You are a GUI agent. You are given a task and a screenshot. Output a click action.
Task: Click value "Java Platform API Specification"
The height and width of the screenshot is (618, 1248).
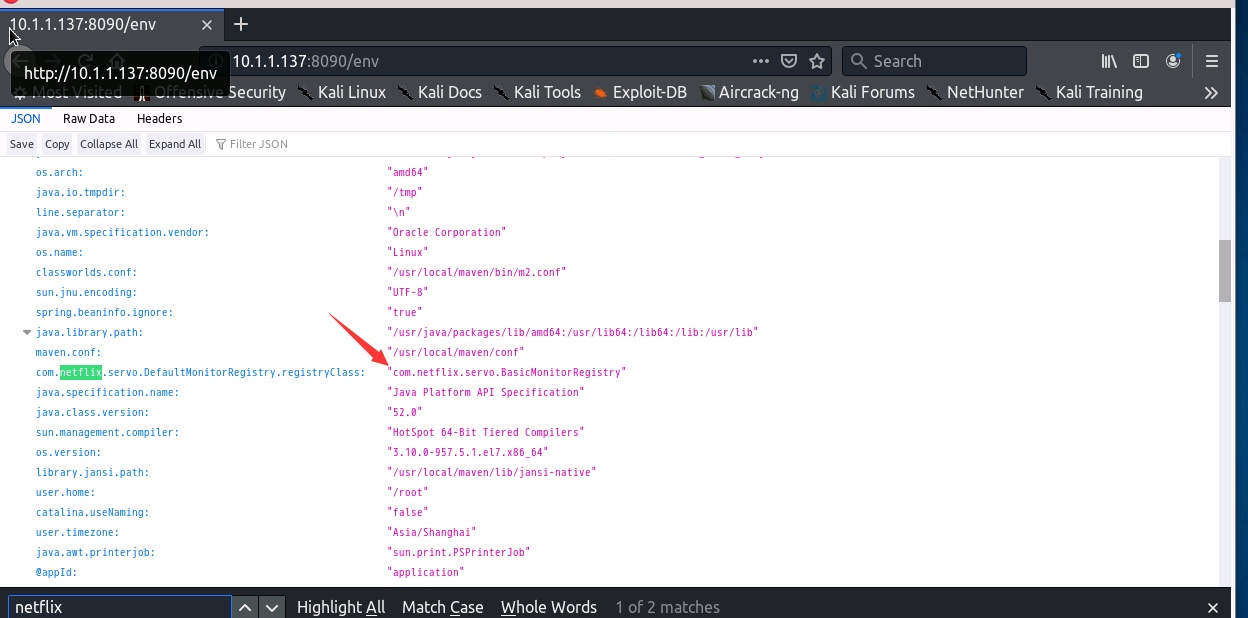pos(486,392)
